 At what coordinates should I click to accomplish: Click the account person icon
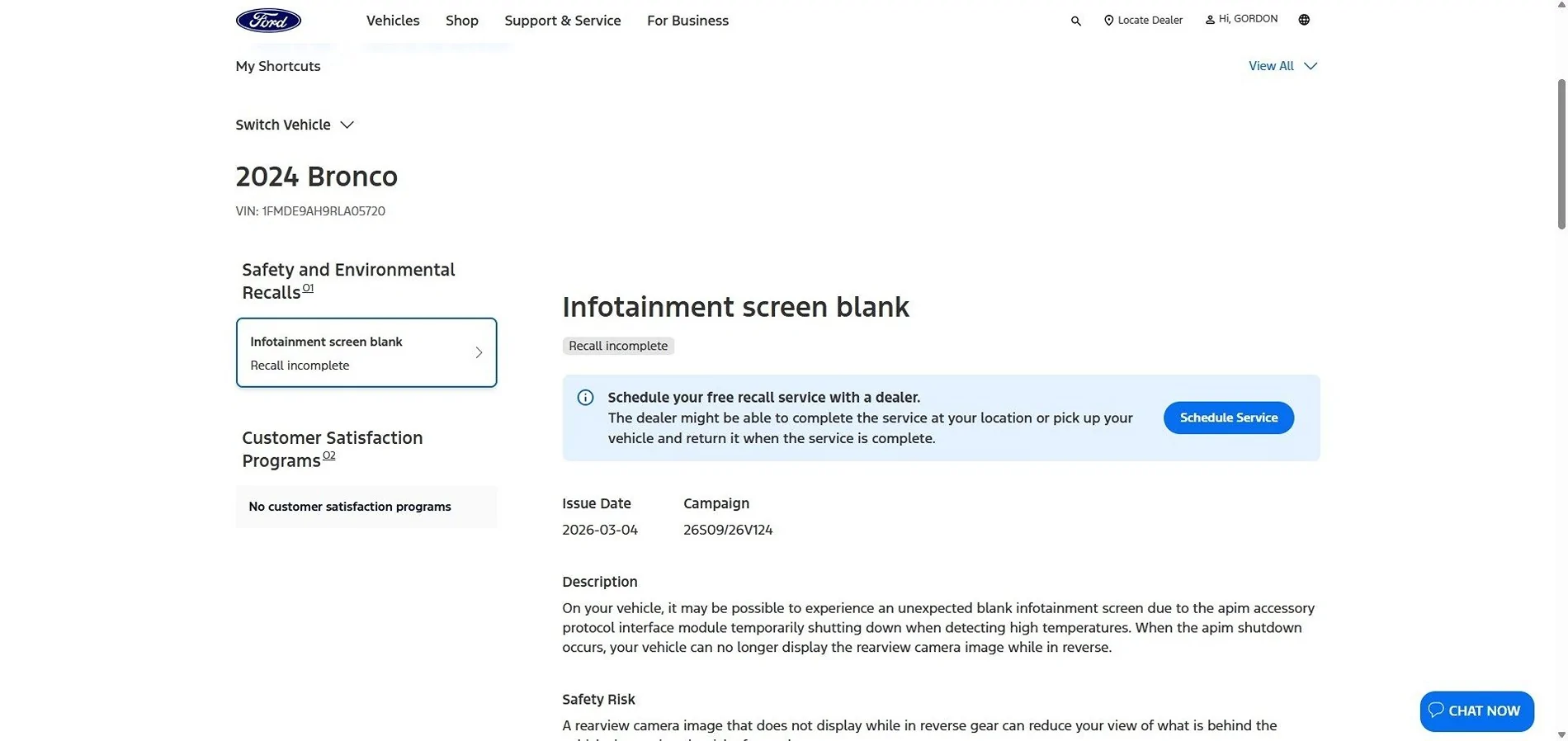pos(1210,20)
